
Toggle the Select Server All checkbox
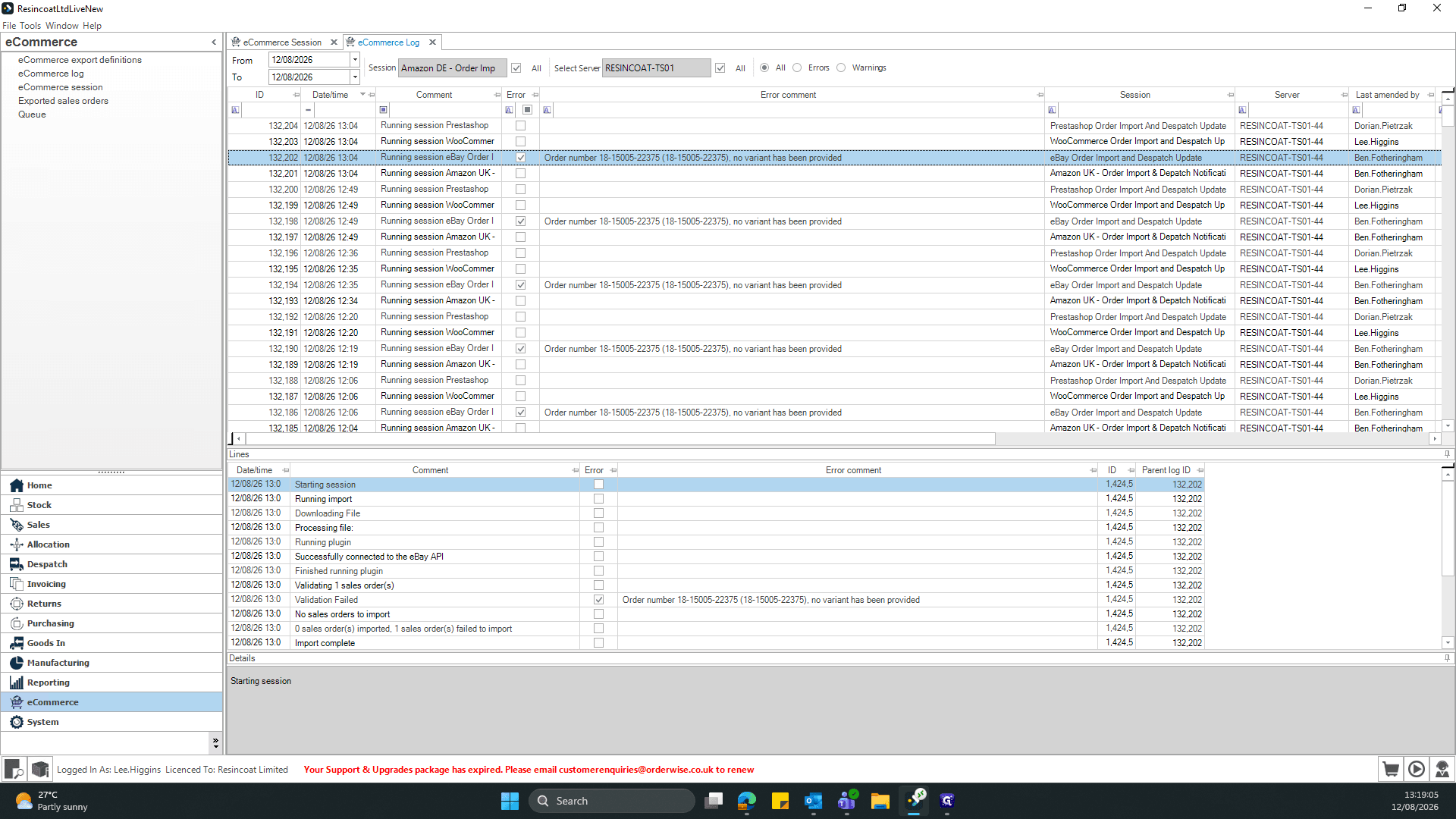pyautogui.click(x=720, y=68)
